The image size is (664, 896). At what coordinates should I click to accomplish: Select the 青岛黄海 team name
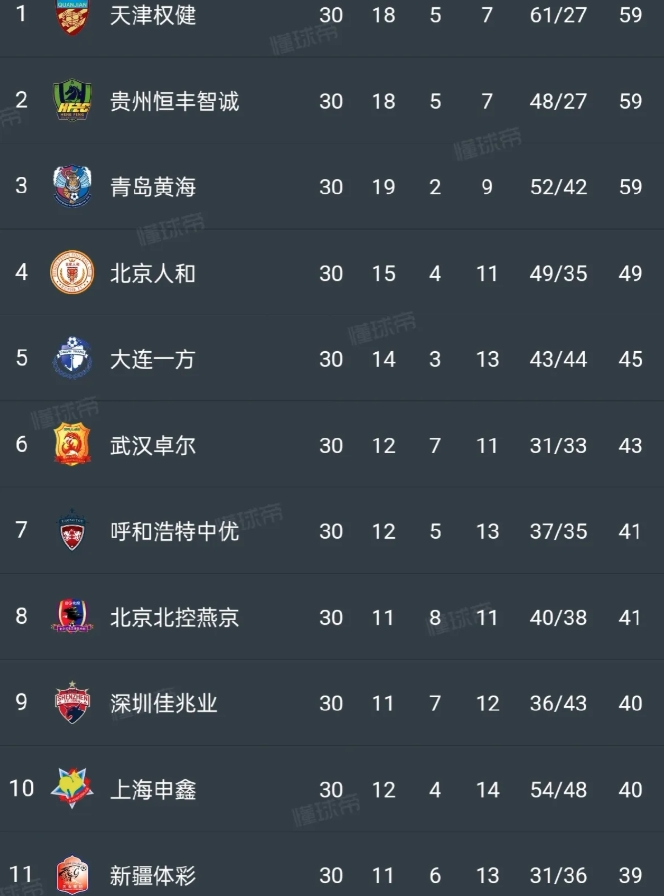click(x=153, y=187)
